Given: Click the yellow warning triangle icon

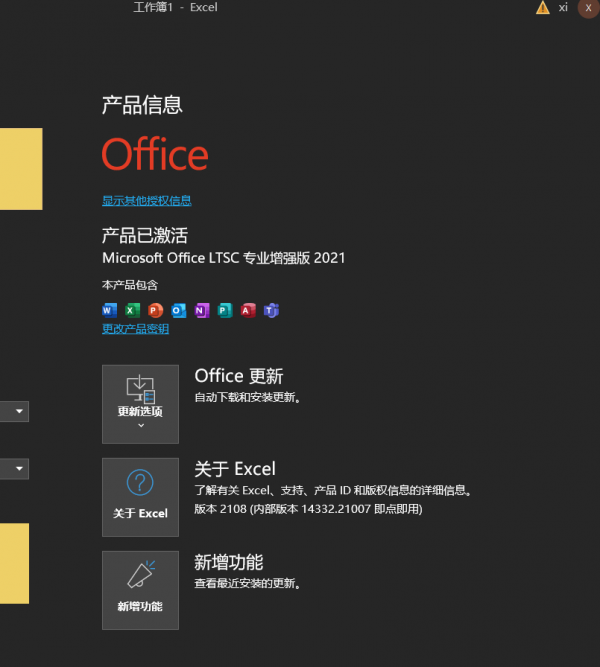Looking at the screenshot, I should tap(543, 8).
